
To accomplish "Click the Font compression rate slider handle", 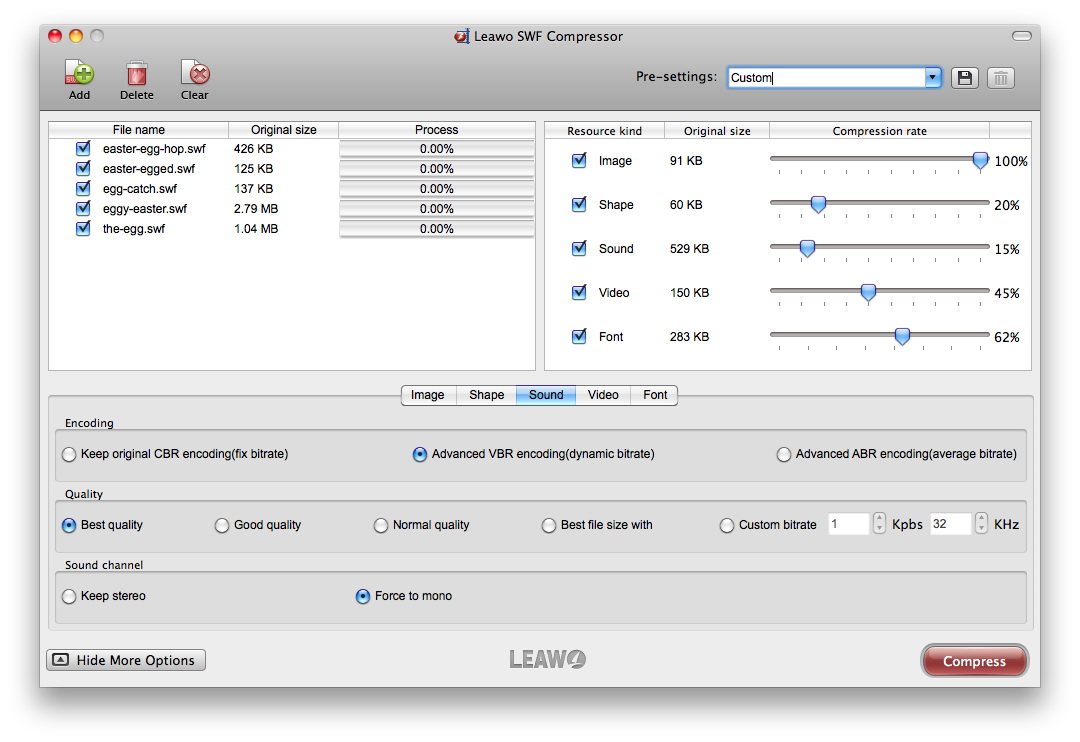I will (902, 337).
